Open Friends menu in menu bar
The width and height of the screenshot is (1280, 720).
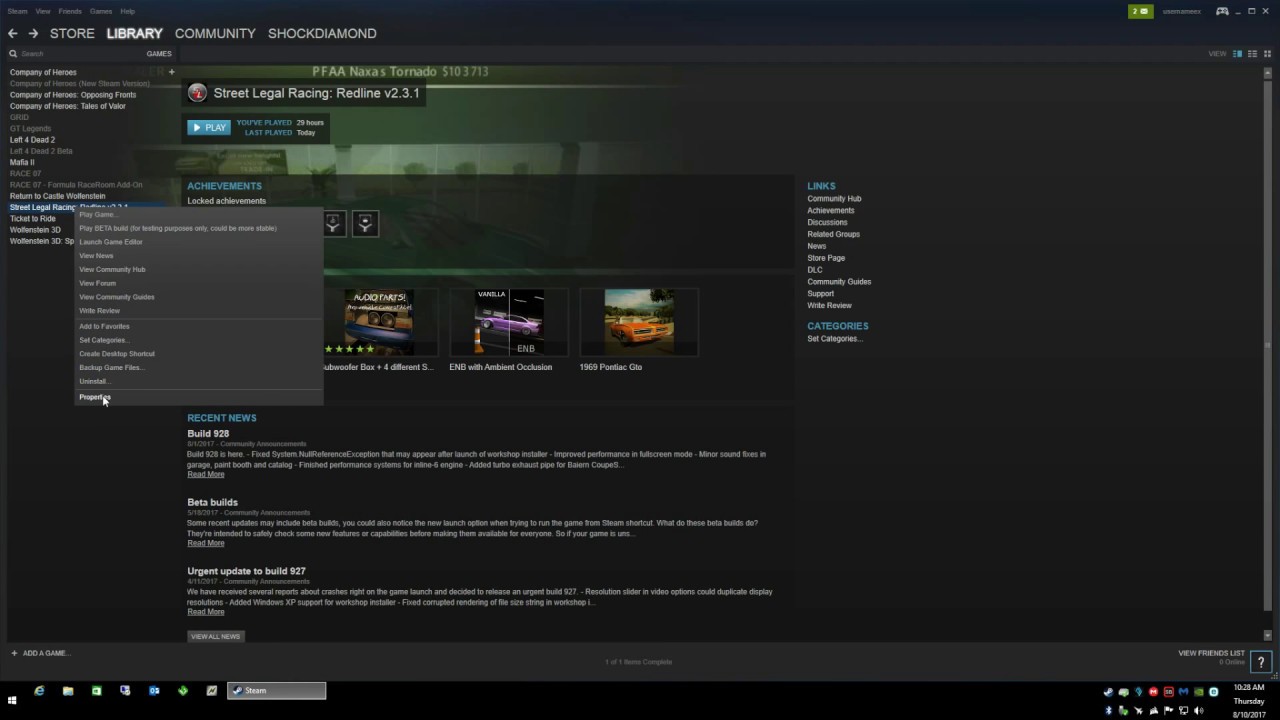(70, 11)
